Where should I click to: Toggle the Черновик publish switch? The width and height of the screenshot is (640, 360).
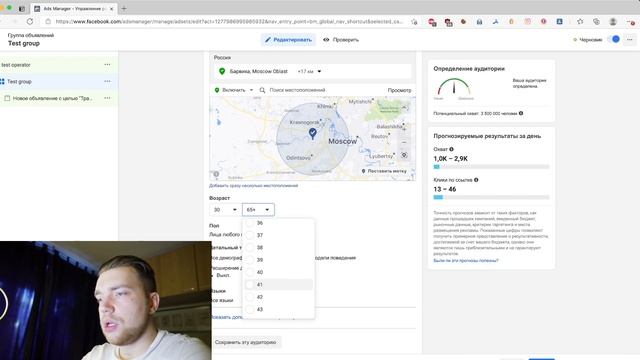tap(613, 39)
